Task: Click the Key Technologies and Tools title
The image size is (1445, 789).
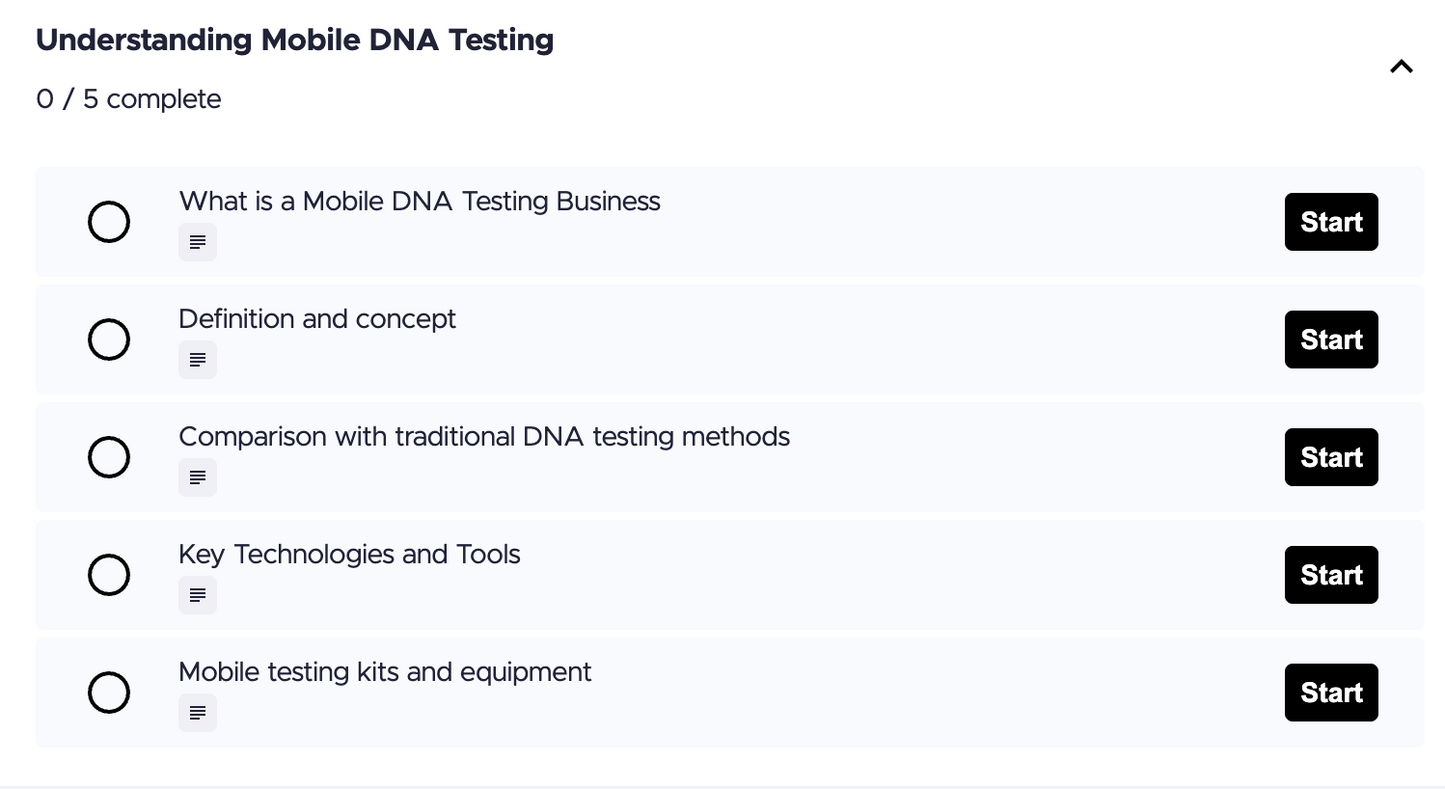Action: (349, 554)
